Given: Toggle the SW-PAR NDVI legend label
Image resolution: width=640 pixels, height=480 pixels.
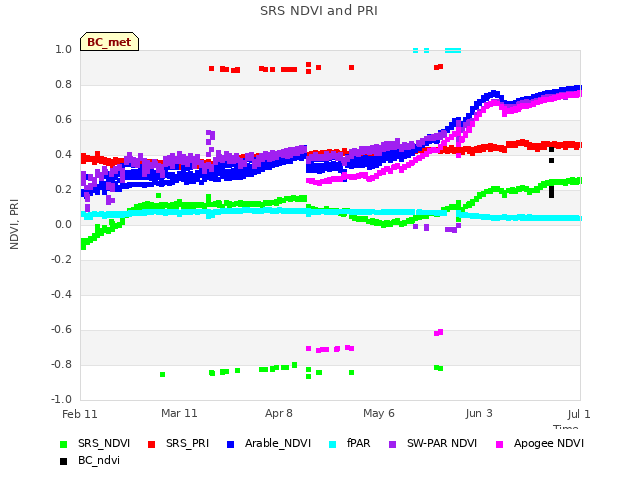Looking at the screenshot, I should pos(442,444).
